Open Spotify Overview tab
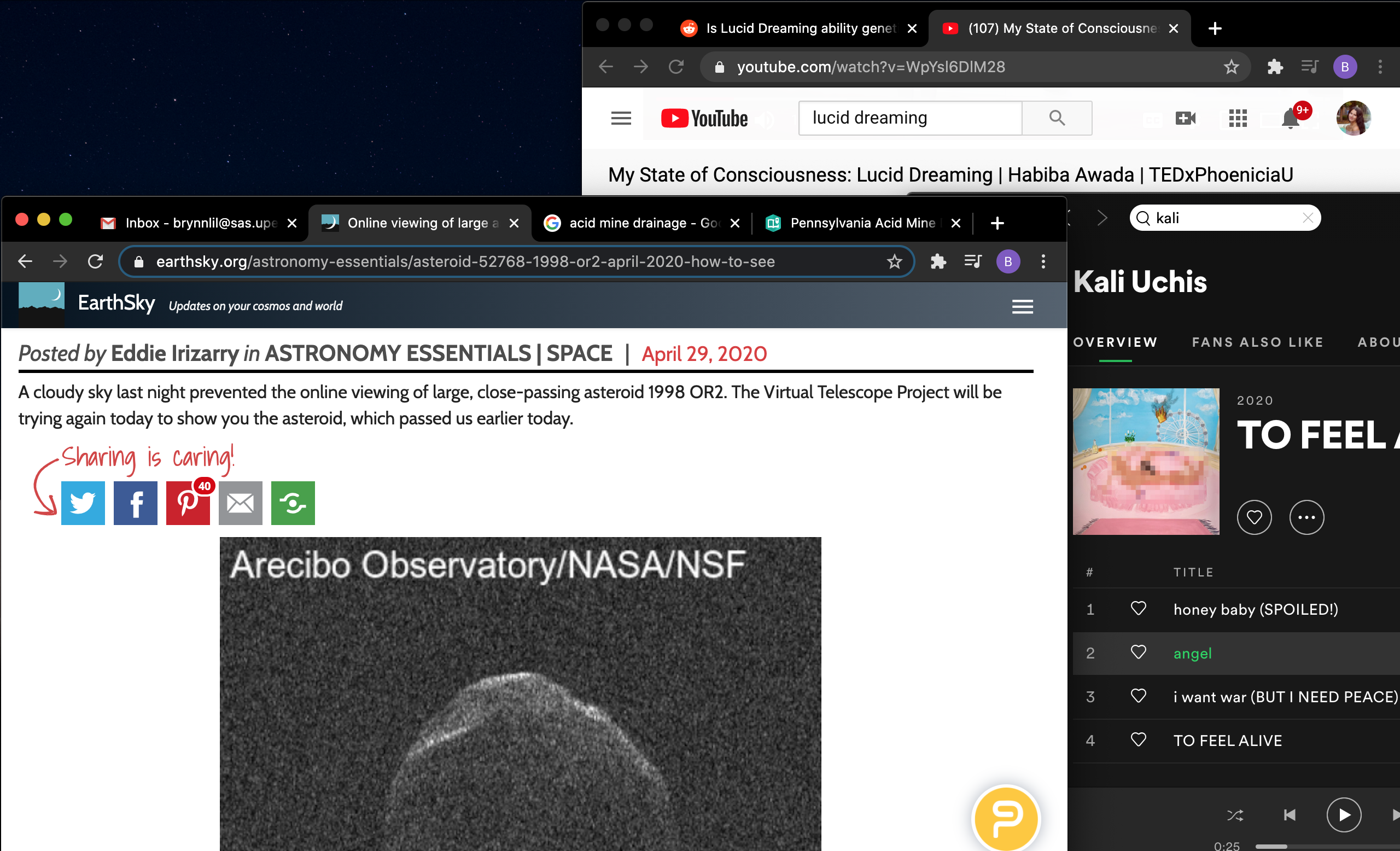 [1115, 342]
